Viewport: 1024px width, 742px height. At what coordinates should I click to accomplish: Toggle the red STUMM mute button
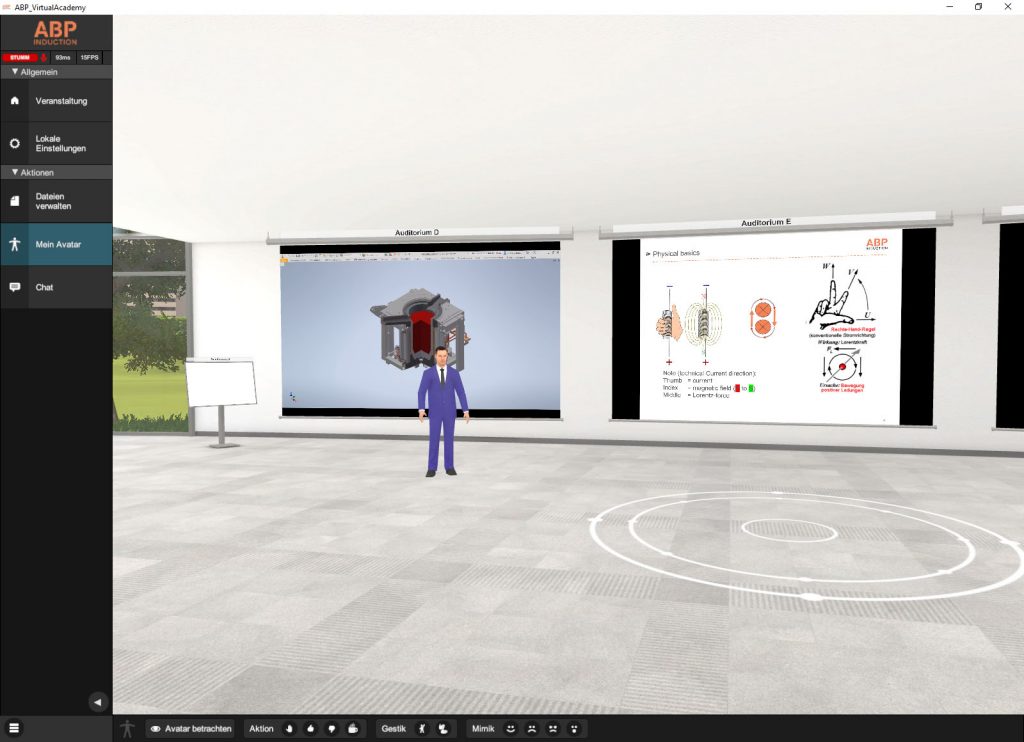click(19, 57)
